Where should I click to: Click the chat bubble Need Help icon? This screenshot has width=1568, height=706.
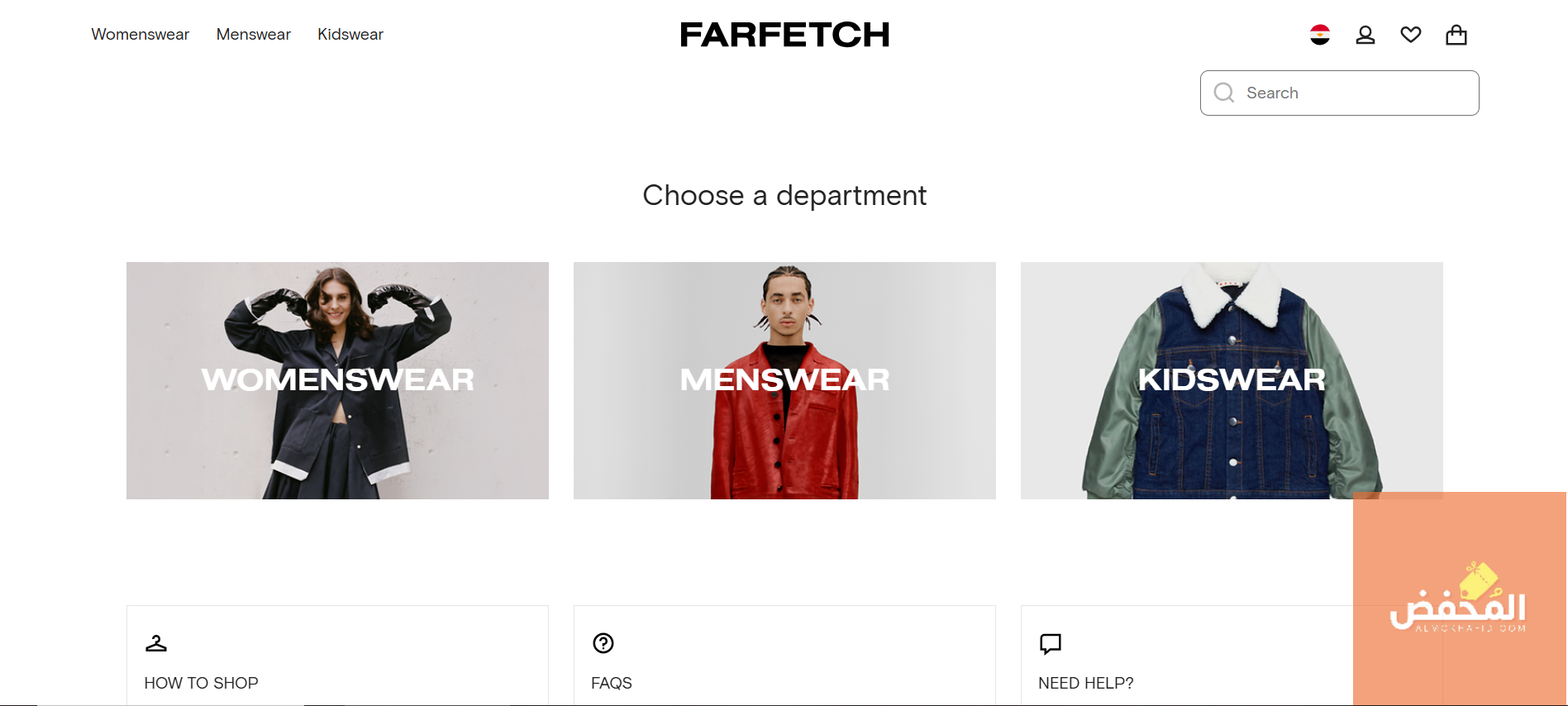click(1051, 643)
